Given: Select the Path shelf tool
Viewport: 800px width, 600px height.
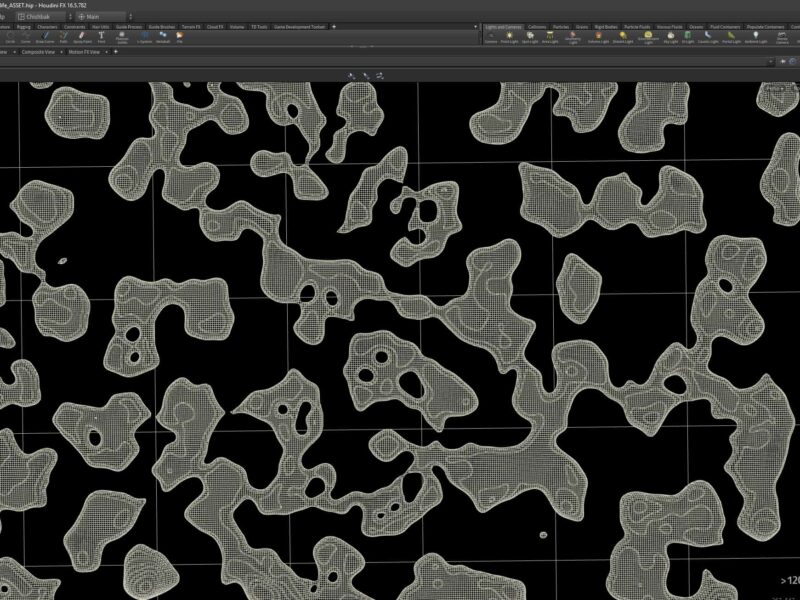Looking at the screenshot, I should 62,38.
